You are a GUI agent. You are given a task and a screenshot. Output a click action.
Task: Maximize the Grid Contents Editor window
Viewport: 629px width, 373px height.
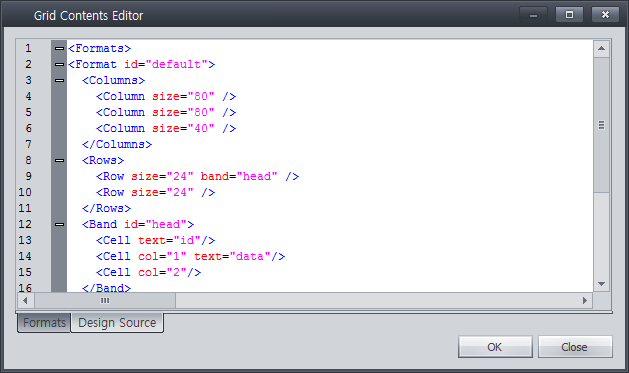[569, 15]
